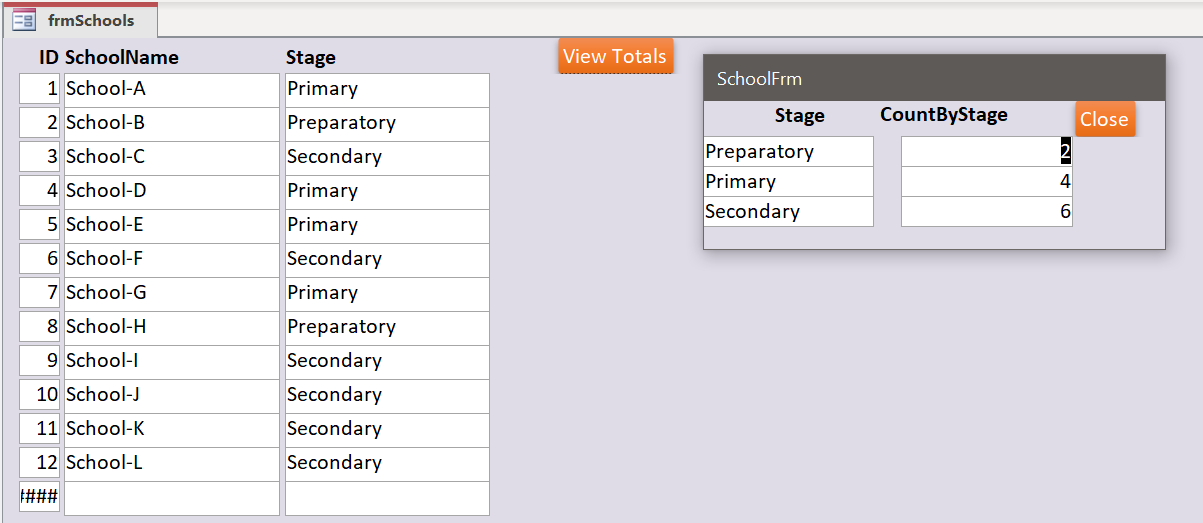Click the empty new-record Stage field
The image size is (1203, 523).
387,498
